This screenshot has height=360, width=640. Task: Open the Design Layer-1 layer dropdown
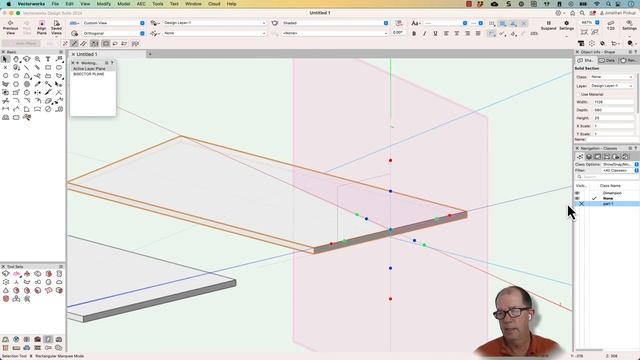coord(214,23)
